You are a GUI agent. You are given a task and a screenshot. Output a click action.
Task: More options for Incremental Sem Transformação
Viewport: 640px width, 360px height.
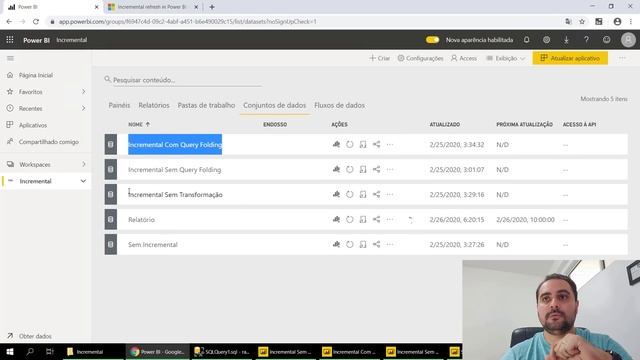pos(390,195)
